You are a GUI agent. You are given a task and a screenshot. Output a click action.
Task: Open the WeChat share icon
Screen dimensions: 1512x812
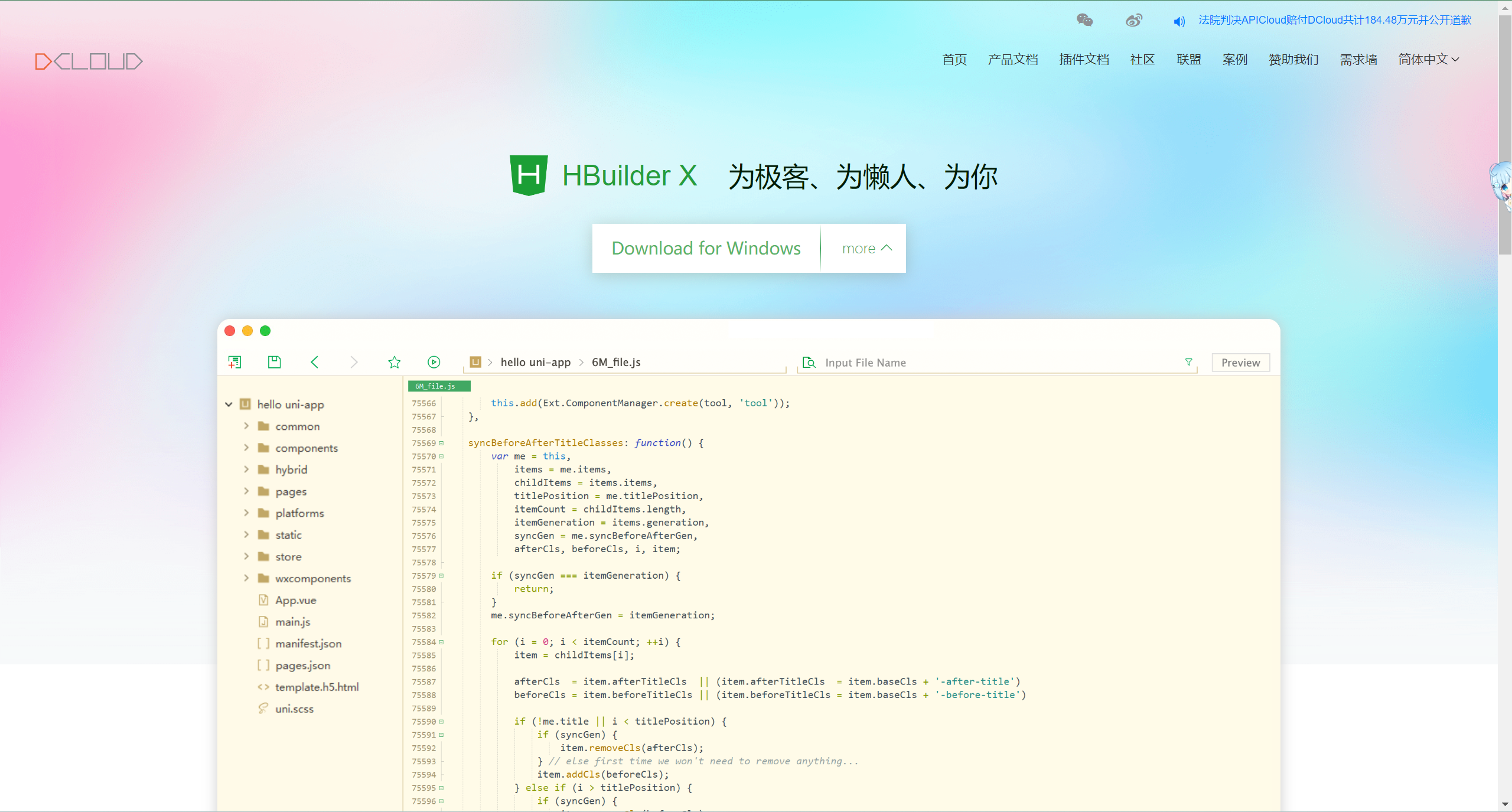coord(1084,19)
